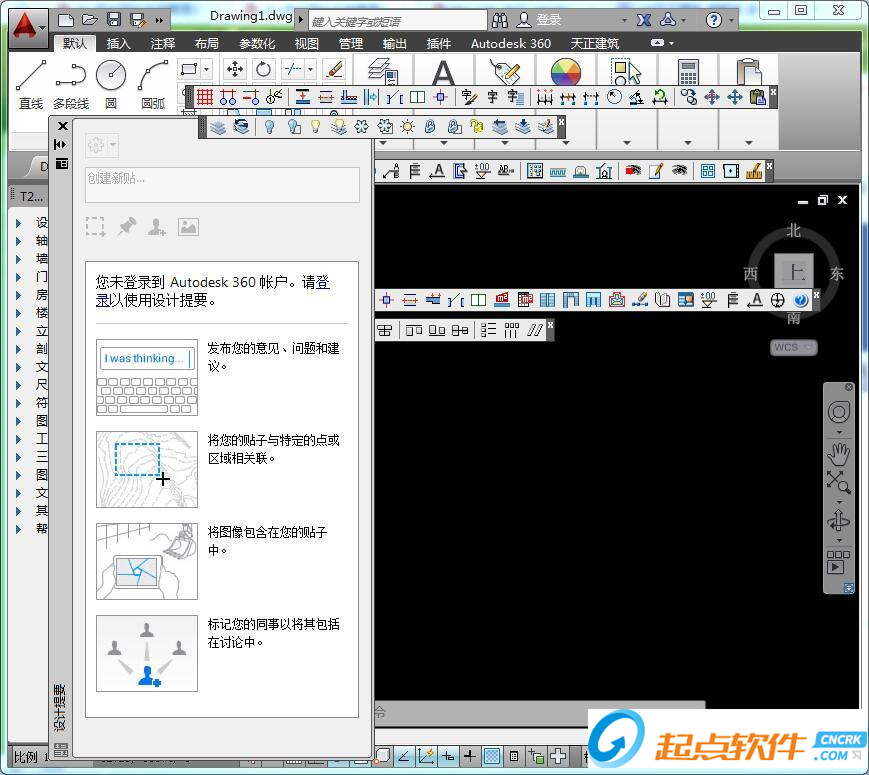Click the keyword search box
This screenshot has width=869, height=775.
pos(397,21)
